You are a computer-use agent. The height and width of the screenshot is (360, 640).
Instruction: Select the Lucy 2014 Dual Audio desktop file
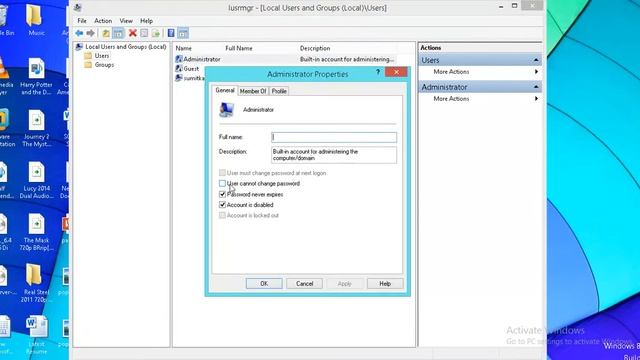click(36, 180)
